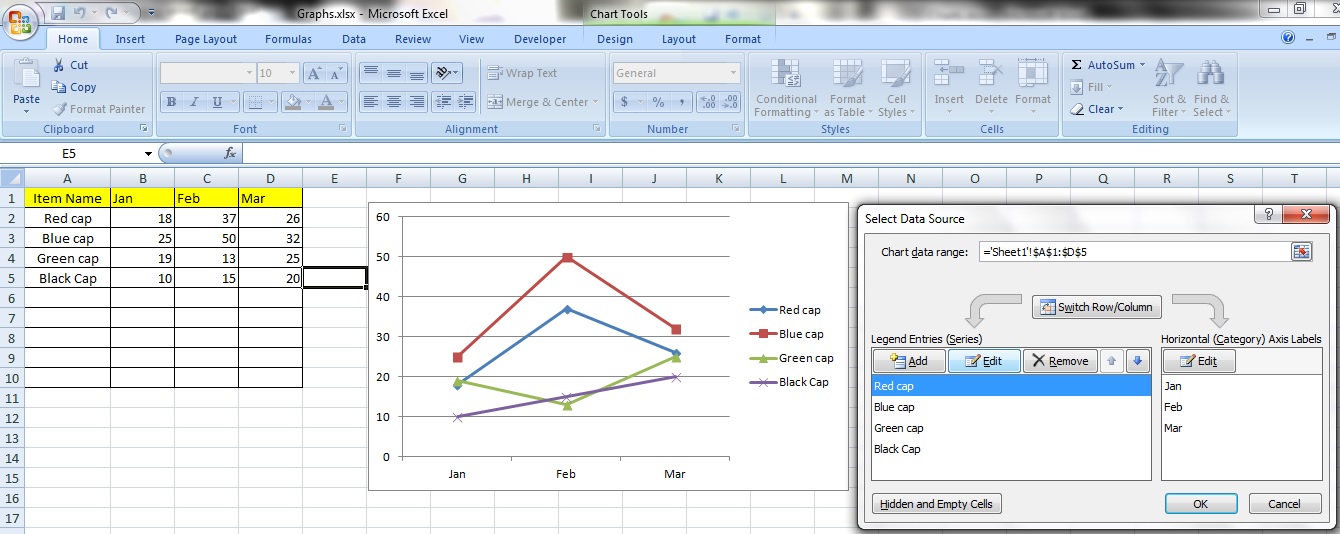The width and height of the screenshot is (1340, 534).
Task: Open the Name Box dropdown arrow
Action: [148, 154]
